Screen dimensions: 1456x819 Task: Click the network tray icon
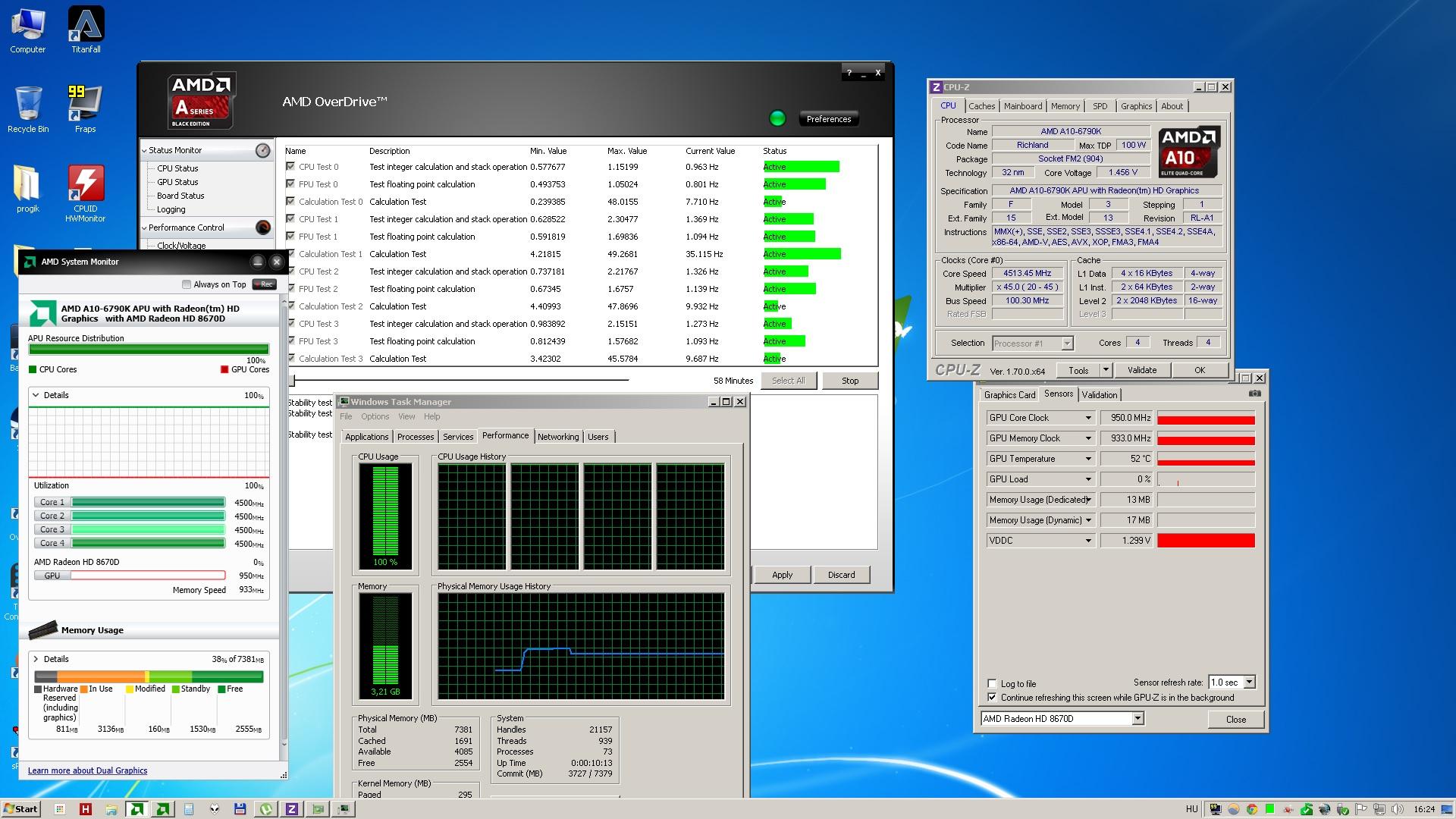(1379, 809)
